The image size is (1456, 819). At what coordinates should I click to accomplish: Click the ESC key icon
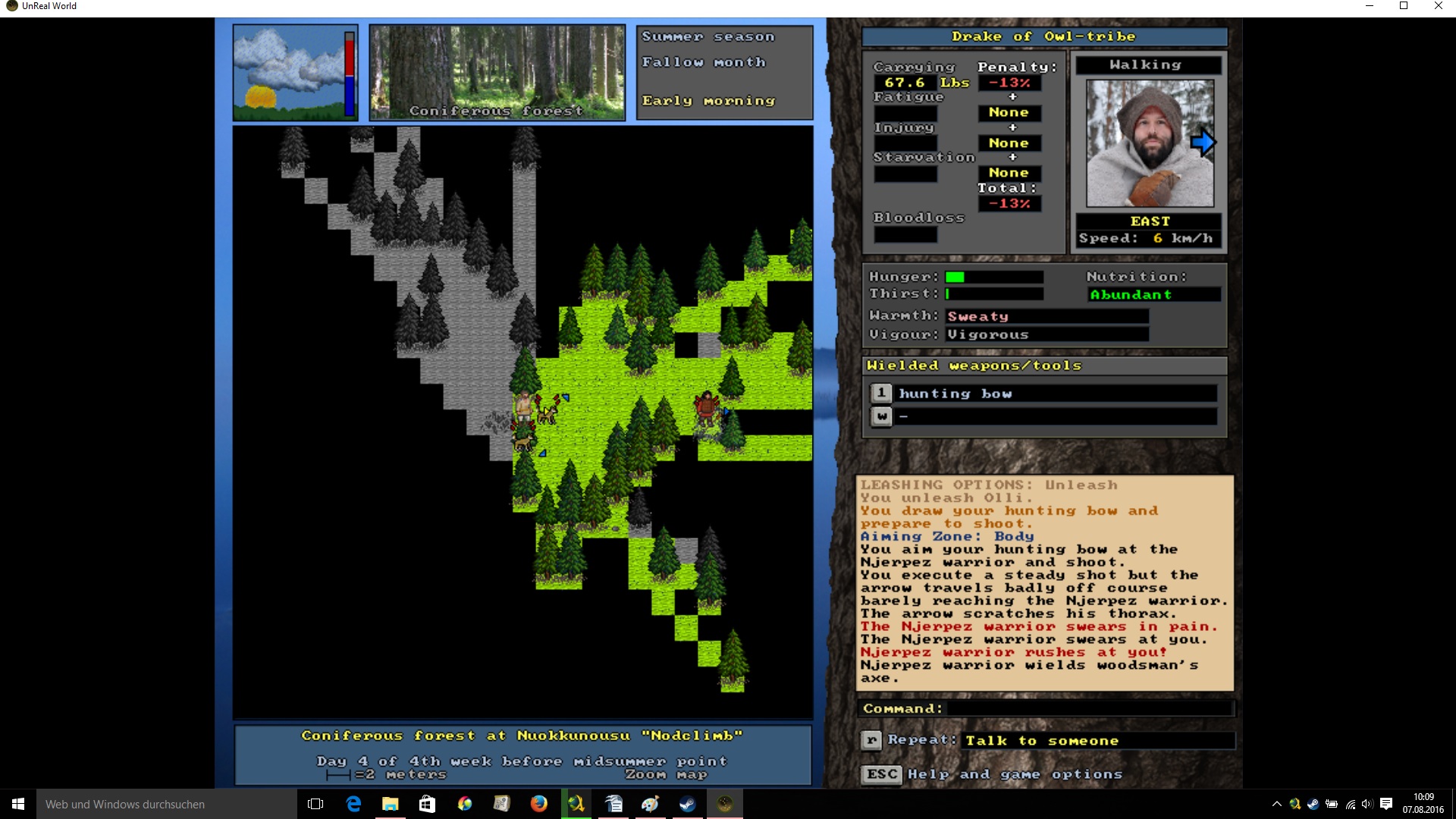click(x=881, y=774)
